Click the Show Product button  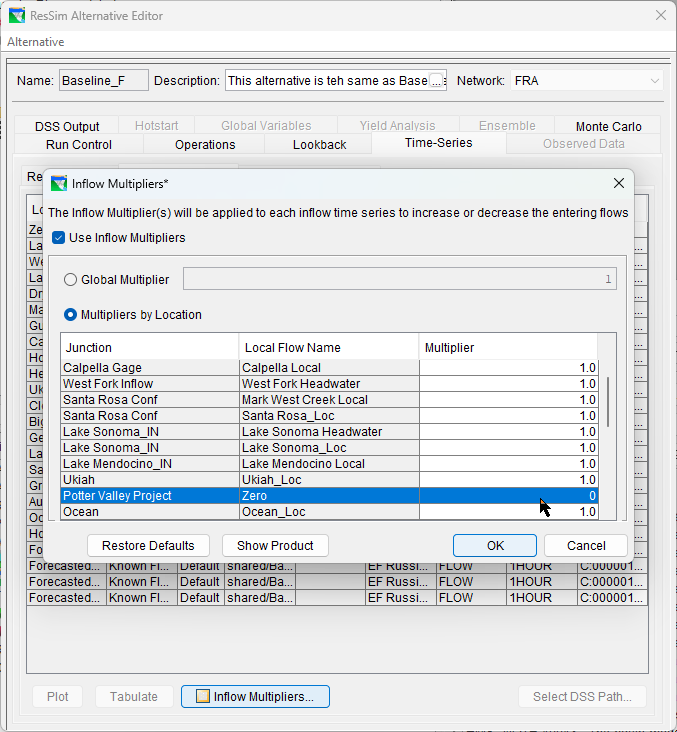[x=275, y=546]
